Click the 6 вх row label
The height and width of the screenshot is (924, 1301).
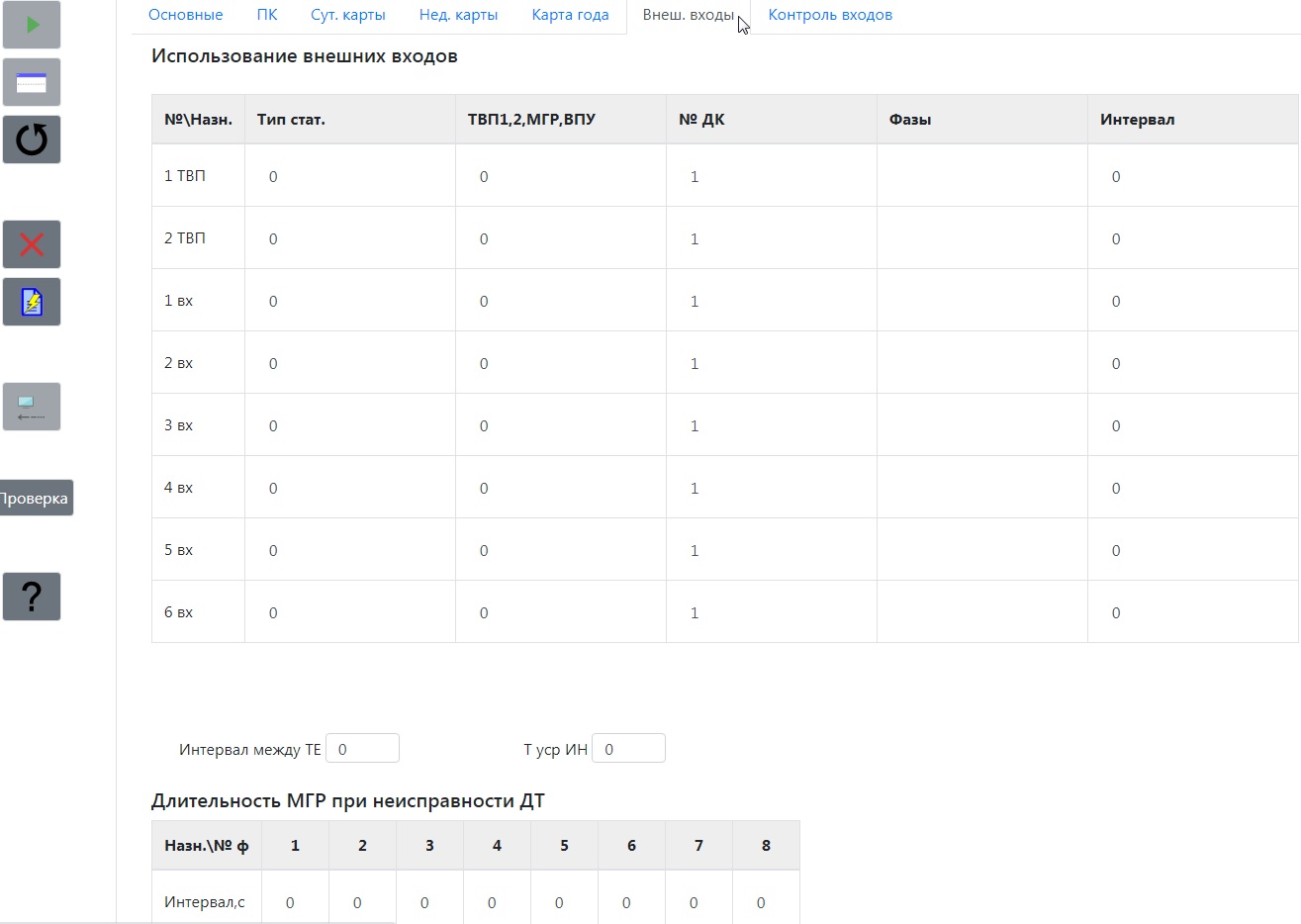(x=179, y=612)
